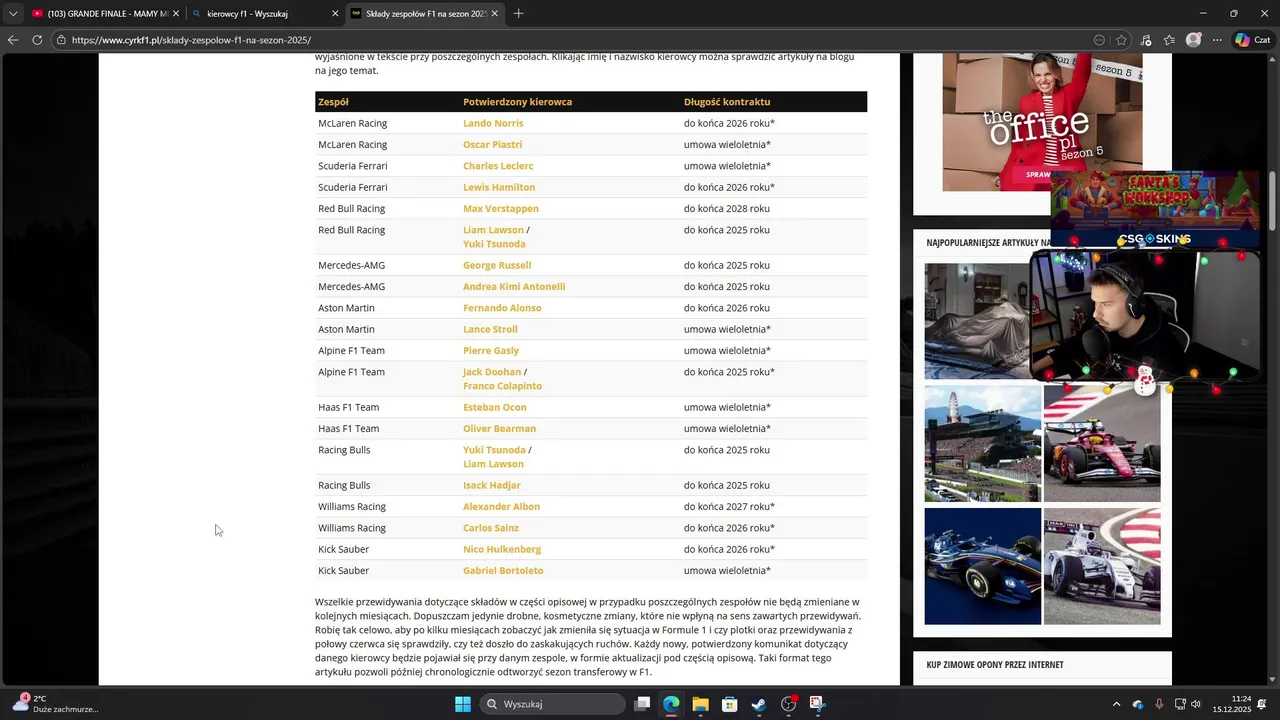The height and width of the screenshot is (720, 1280).
Task: Open Lance Stroll driver link
Action: tap(490, 329)
